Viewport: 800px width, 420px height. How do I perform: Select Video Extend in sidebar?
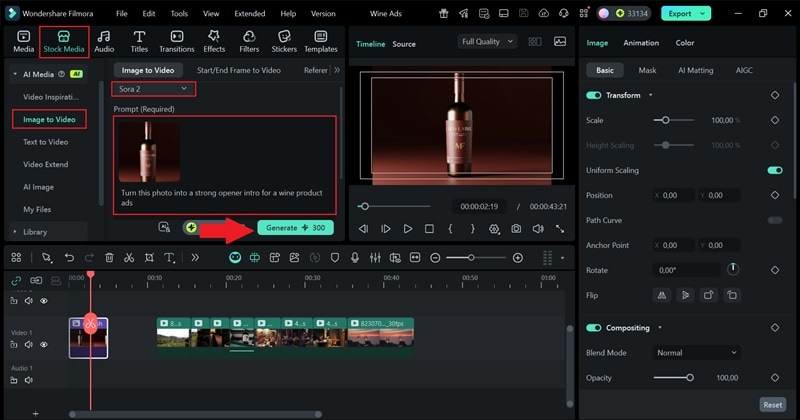tap(45, 164)
